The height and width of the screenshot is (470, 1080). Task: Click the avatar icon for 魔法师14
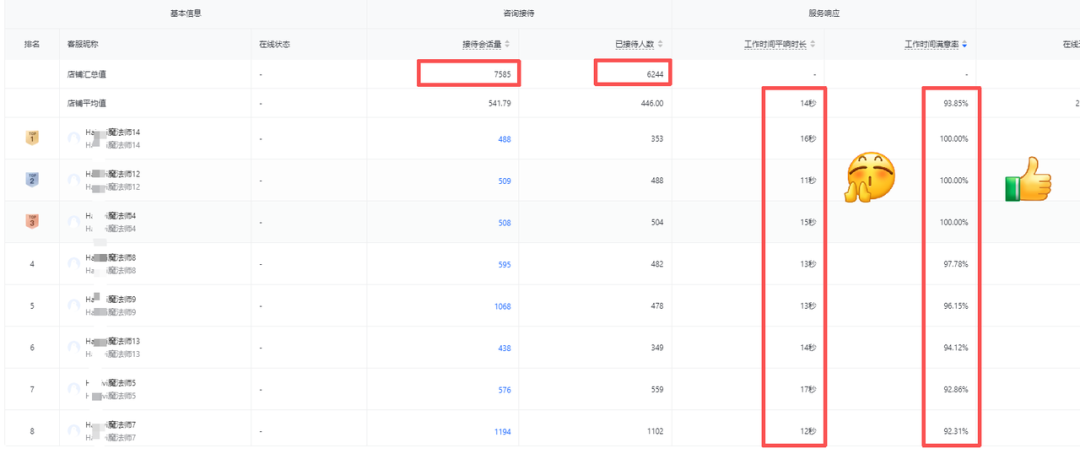[74, 139]
